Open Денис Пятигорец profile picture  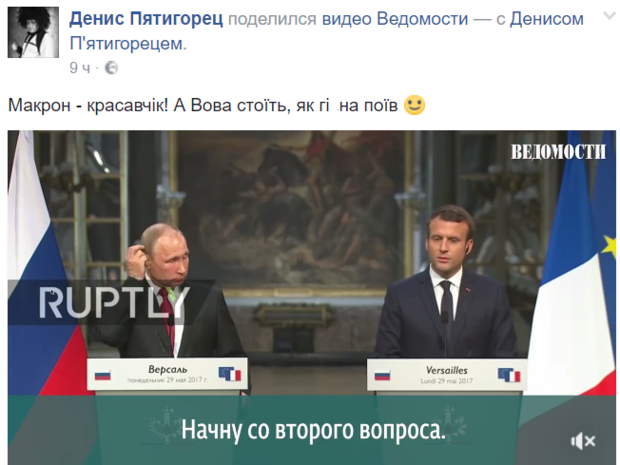[x=33, y=32]
